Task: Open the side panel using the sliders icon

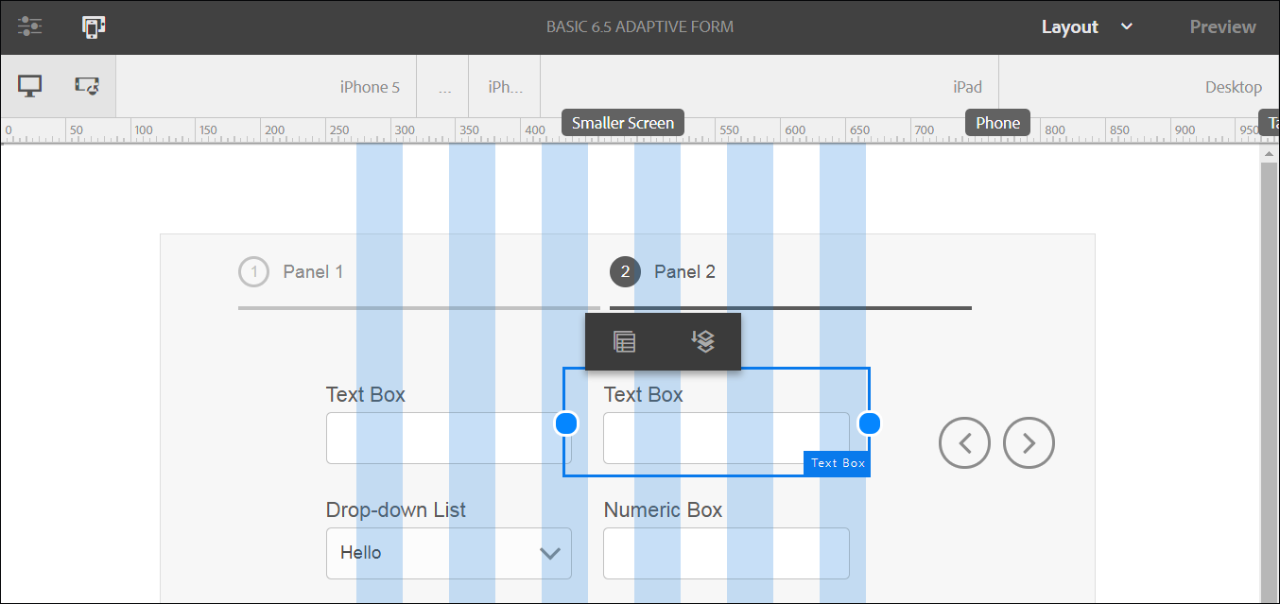Action: pos(29,27)
